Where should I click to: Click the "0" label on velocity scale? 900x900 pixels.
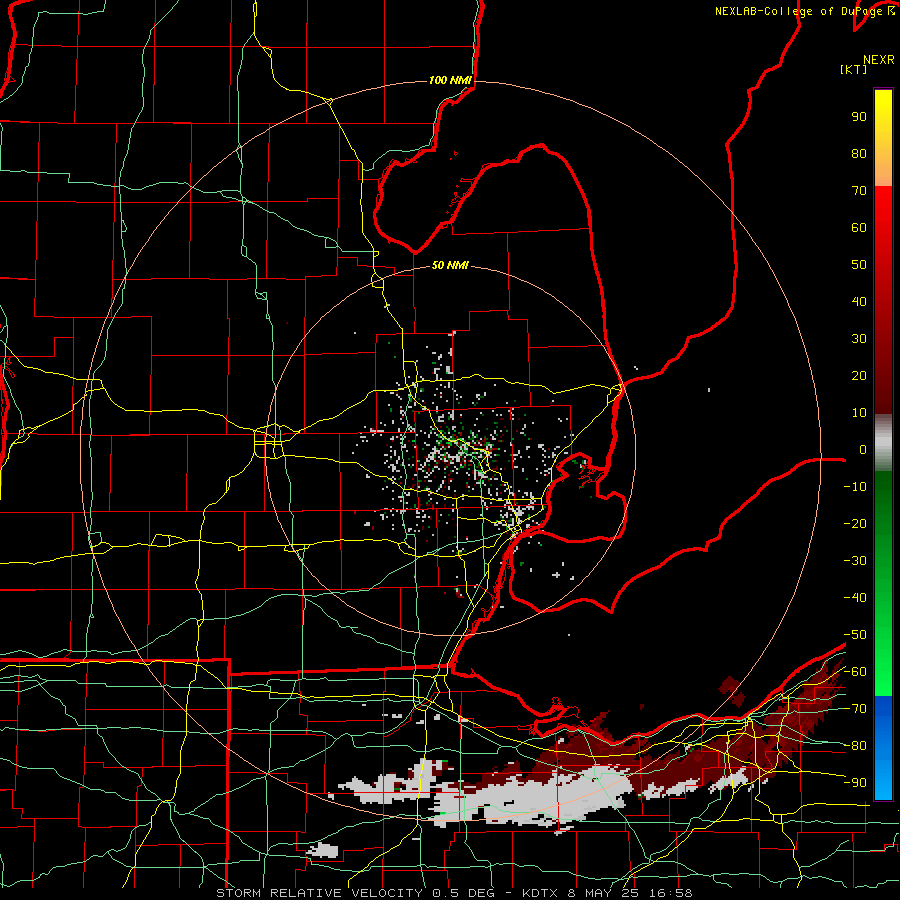tap(863, 450)
